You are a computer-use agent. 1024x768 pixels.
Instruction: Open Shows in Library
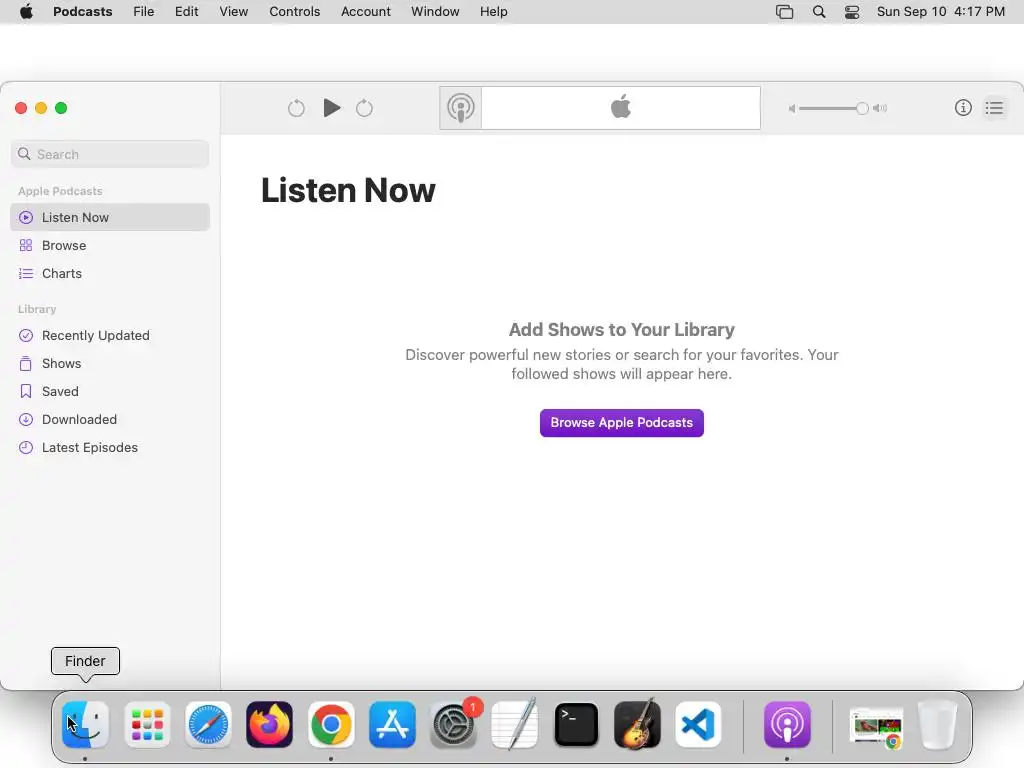(x=110, y=364)
